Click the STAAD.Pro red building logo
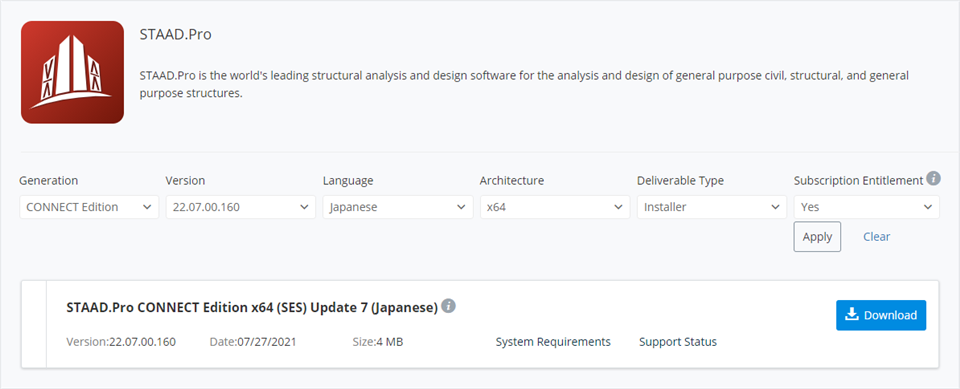The width and height of the screenshot is (960, 389). (x=72, y=72)
